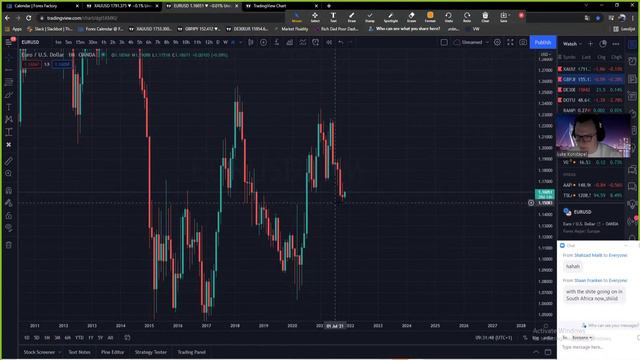Select the zoom in magnifier tool

9,173
